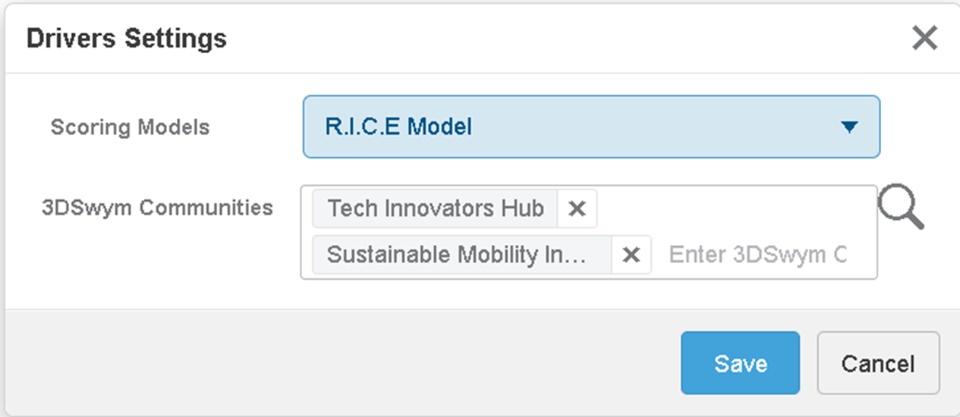
Task: Open the R.I.C.E Model combo box
Action: pos(590,127)
